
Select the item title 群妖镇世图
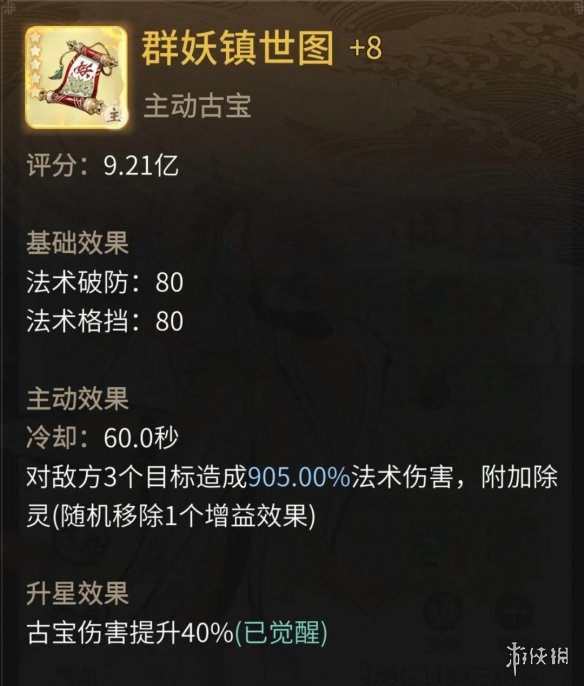(x=238, y=49)
